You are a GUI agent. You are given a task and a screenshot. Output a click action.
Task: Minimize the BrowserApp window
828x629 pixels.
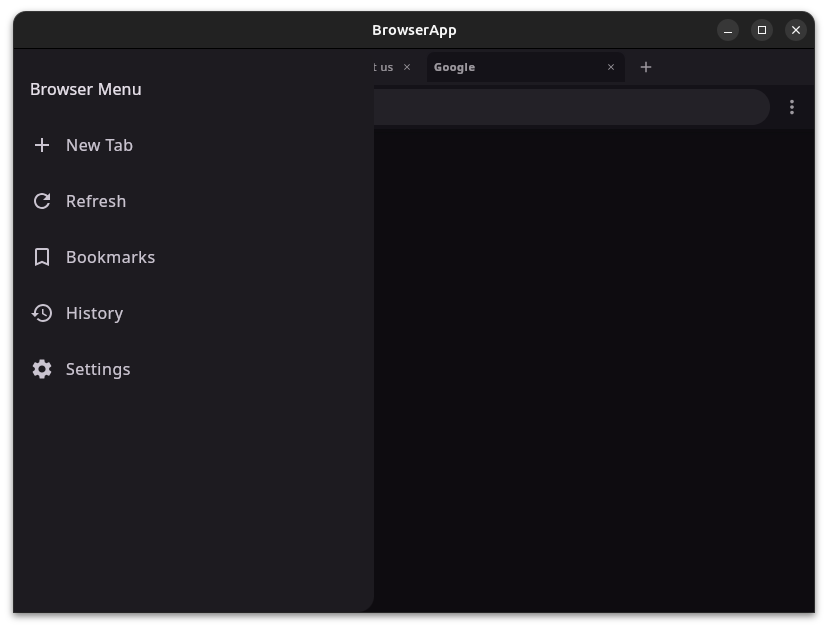pos(728,30)
